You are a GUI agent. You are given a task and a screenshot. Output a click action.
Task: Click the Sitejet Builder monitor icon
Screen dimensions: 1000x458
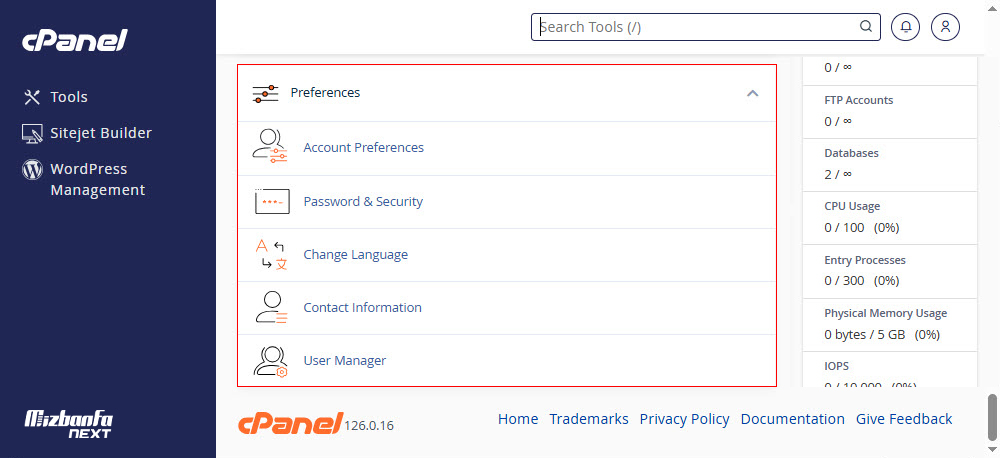(32, 133)
